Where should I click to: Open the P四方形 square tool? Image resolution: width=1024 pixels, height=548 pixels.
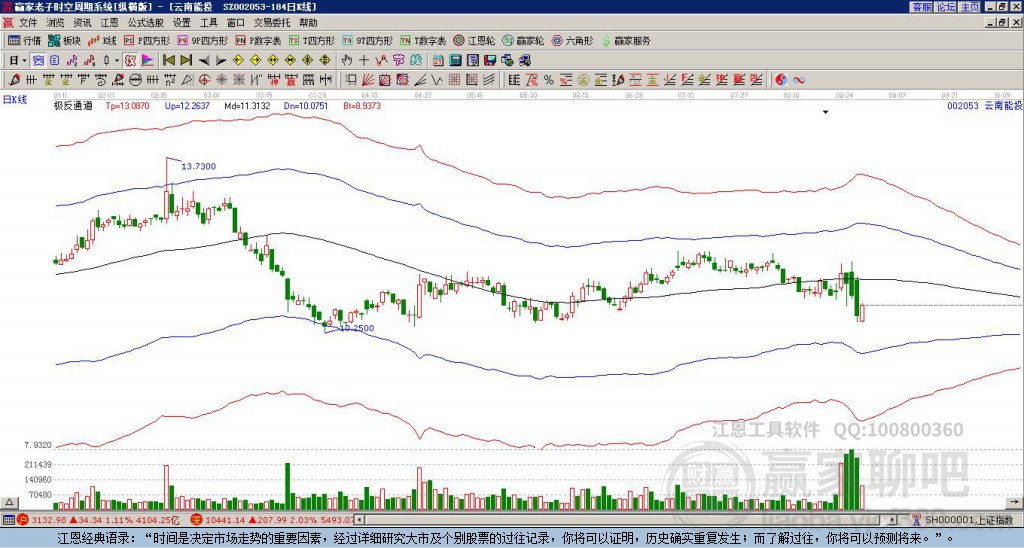coord(147,40)
